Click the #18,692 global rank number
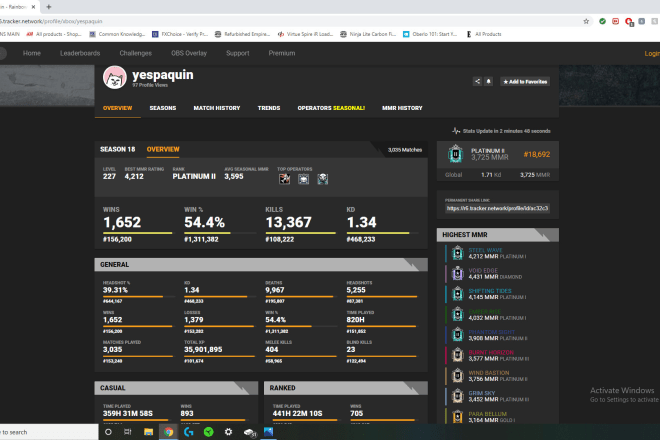Viewport: 660px width, 440px height. pos(537,155)
